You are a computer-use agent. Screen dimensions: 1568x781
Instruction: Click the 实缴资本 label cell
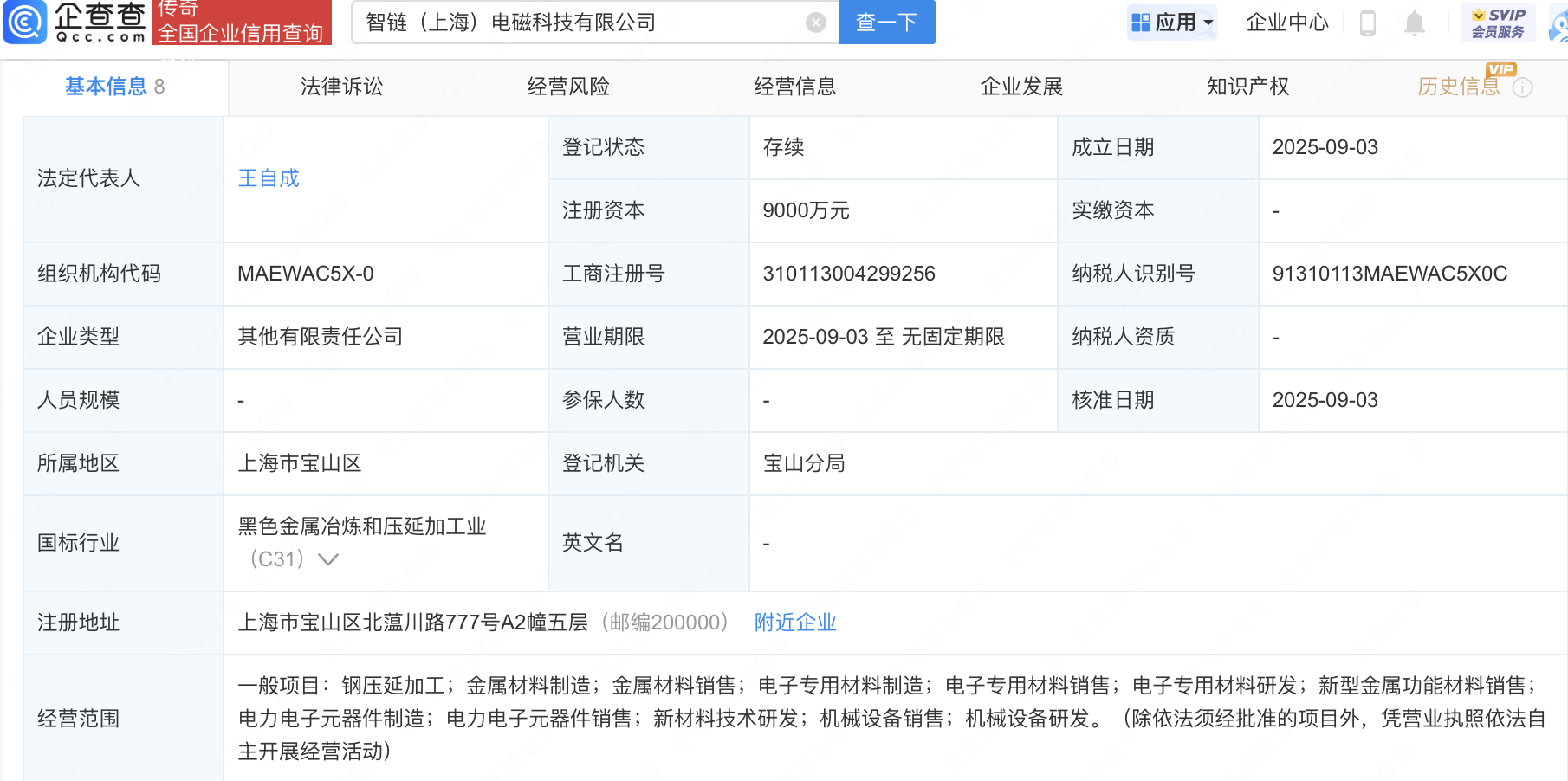click(1157, 210)
